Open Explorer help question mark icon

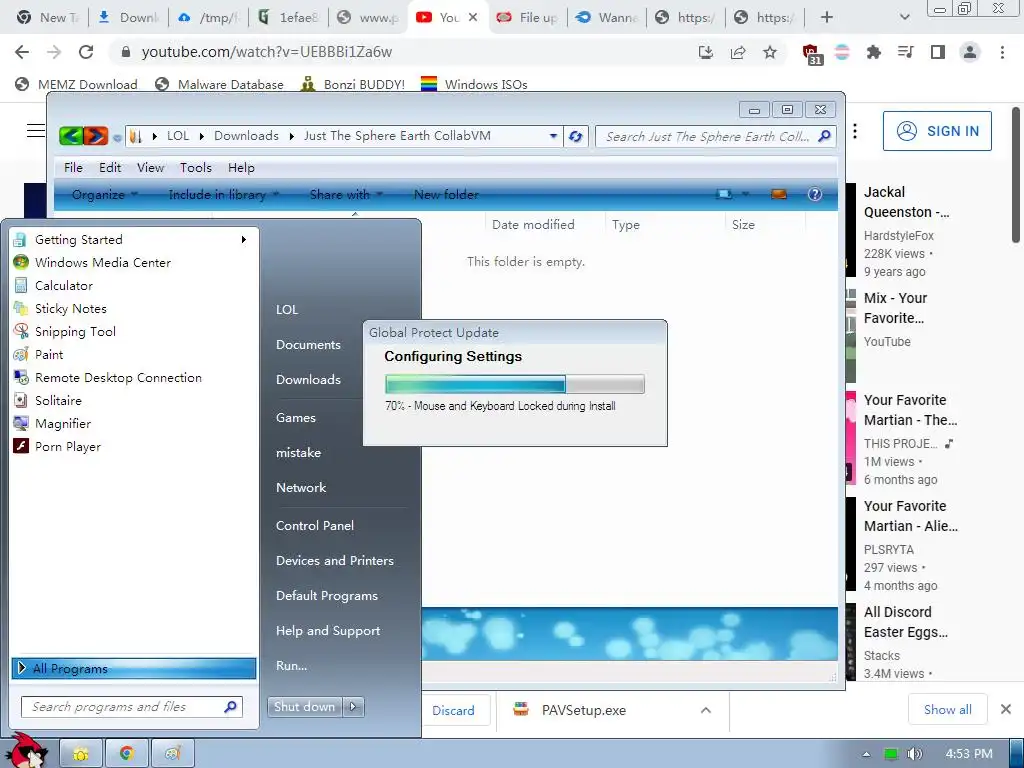pyautogui.click(x=814, y=194)
